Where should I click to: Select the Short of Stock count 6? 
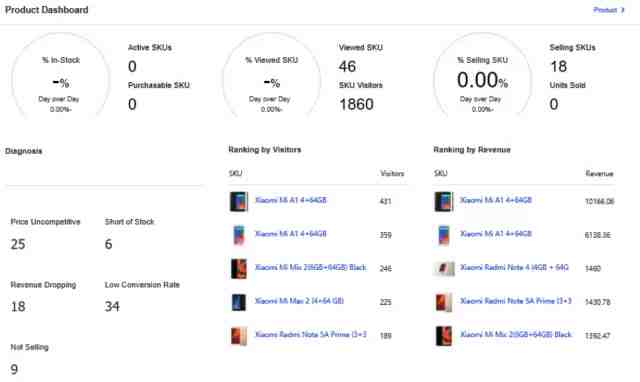point(108,244)
